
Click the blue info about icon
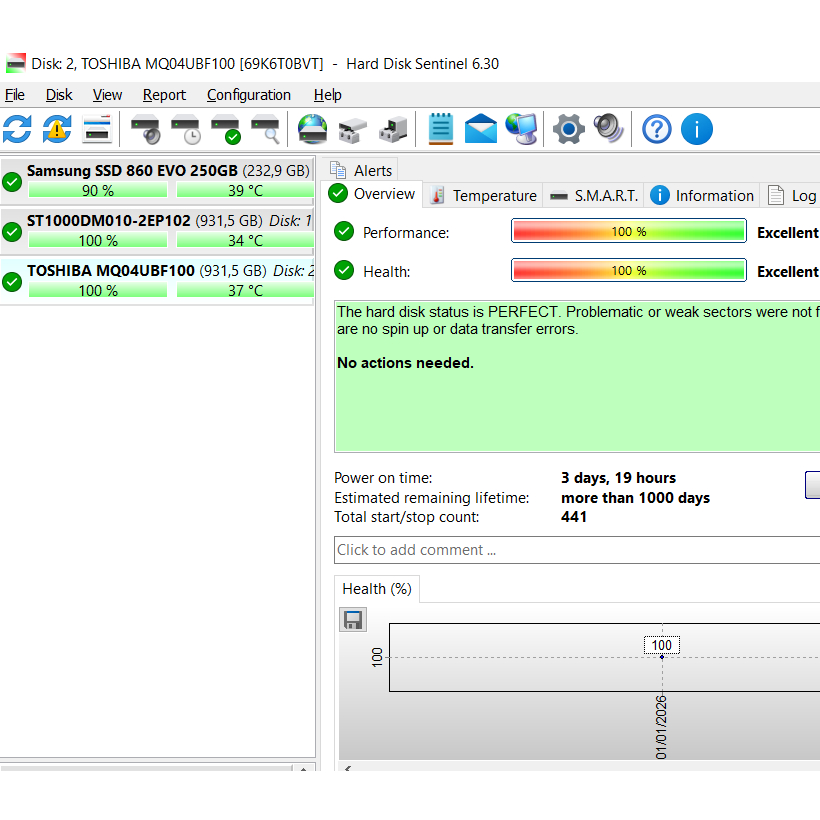[x=696, y=129]
